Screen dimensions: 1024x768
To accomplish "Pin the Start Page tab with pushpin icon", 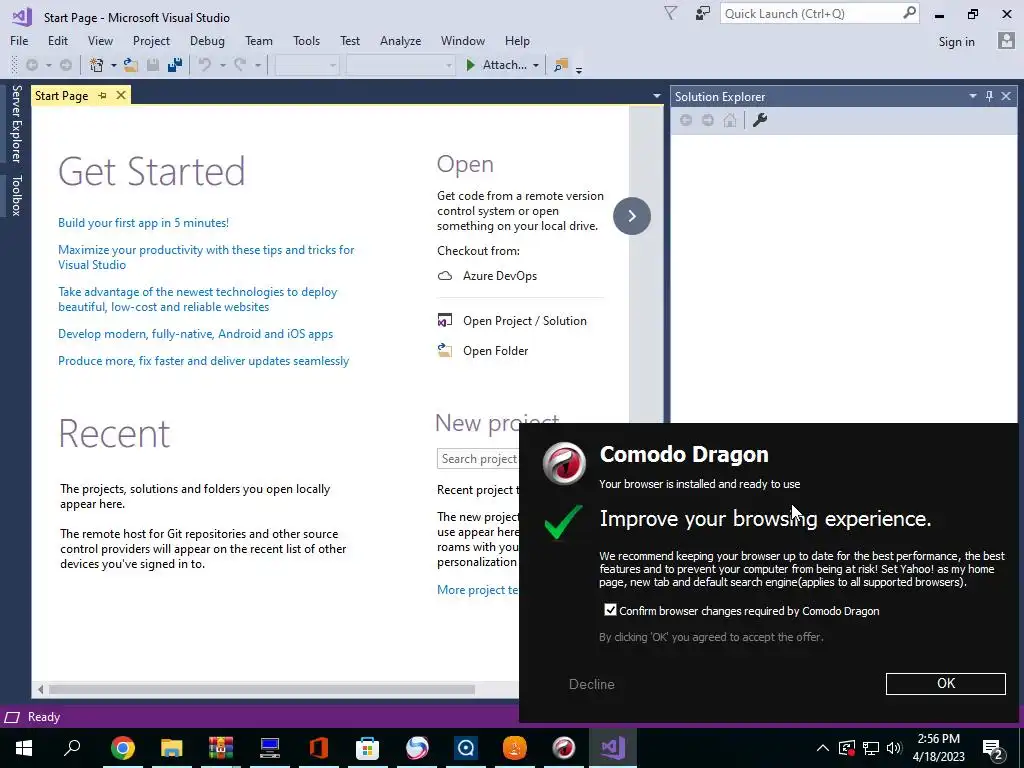I will click(x=103, y=96).
